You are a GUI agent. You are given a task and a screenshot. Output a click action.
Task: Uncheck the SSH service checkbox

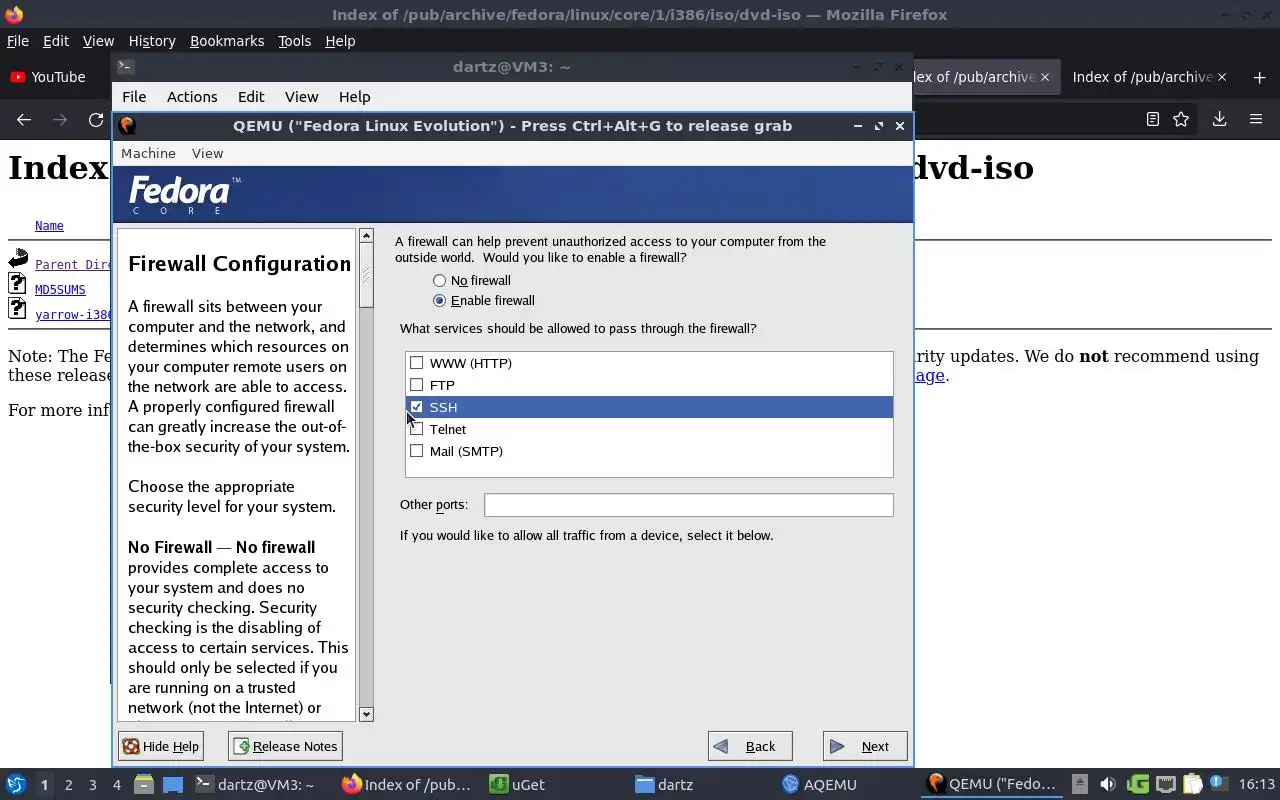point(417,407)
